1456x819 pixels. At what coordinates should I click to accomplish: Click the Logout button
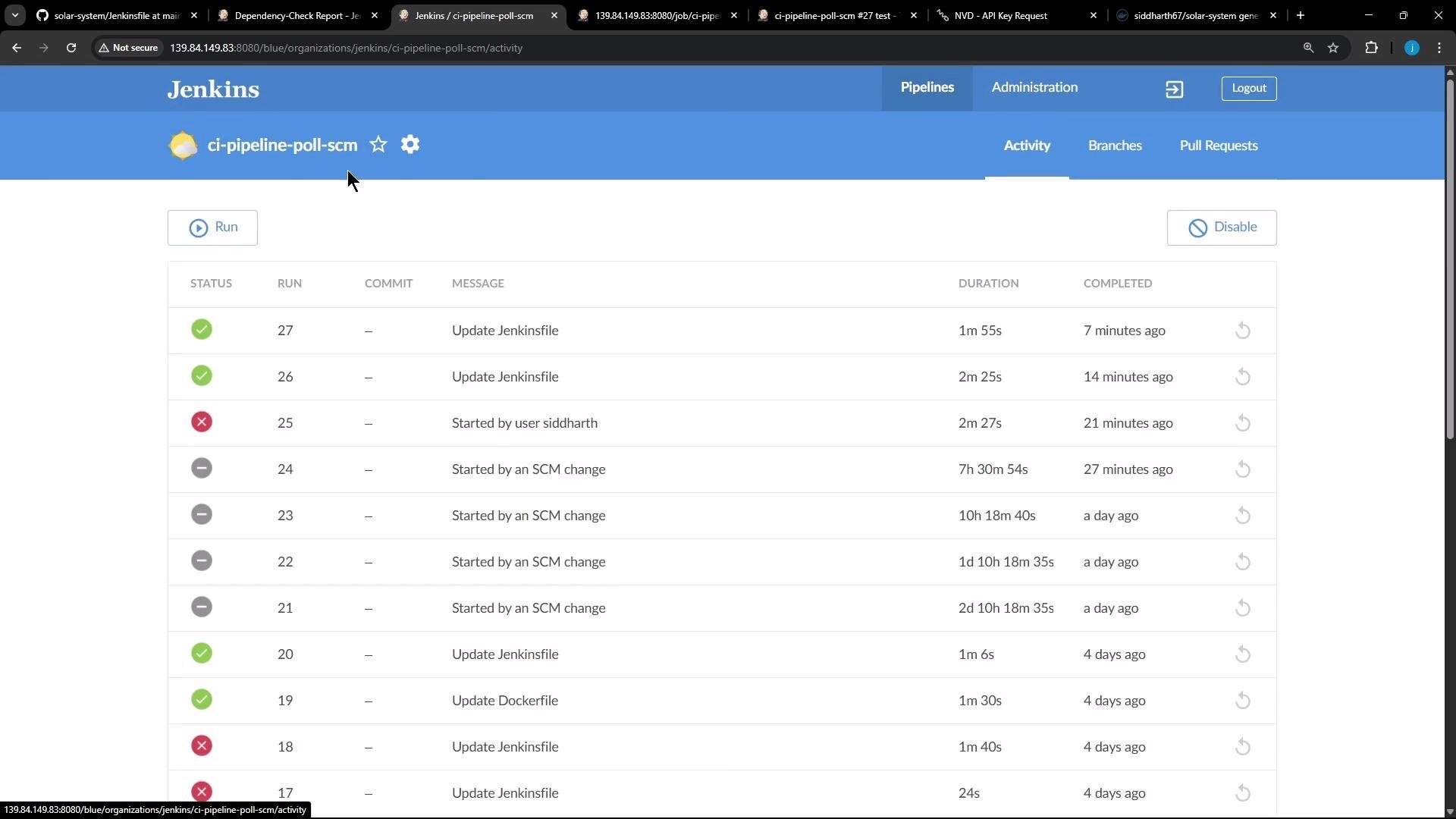(x=1249, y=89)
